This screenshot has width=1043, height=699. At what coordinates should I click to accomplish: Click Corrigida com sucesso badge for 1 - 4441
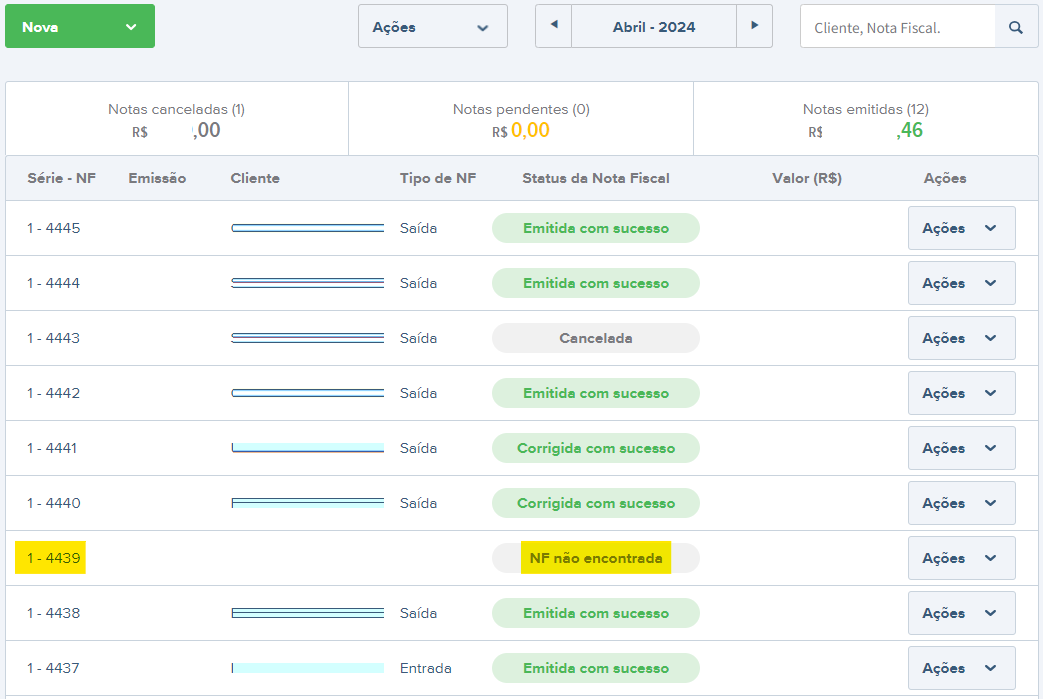(595, 448)
